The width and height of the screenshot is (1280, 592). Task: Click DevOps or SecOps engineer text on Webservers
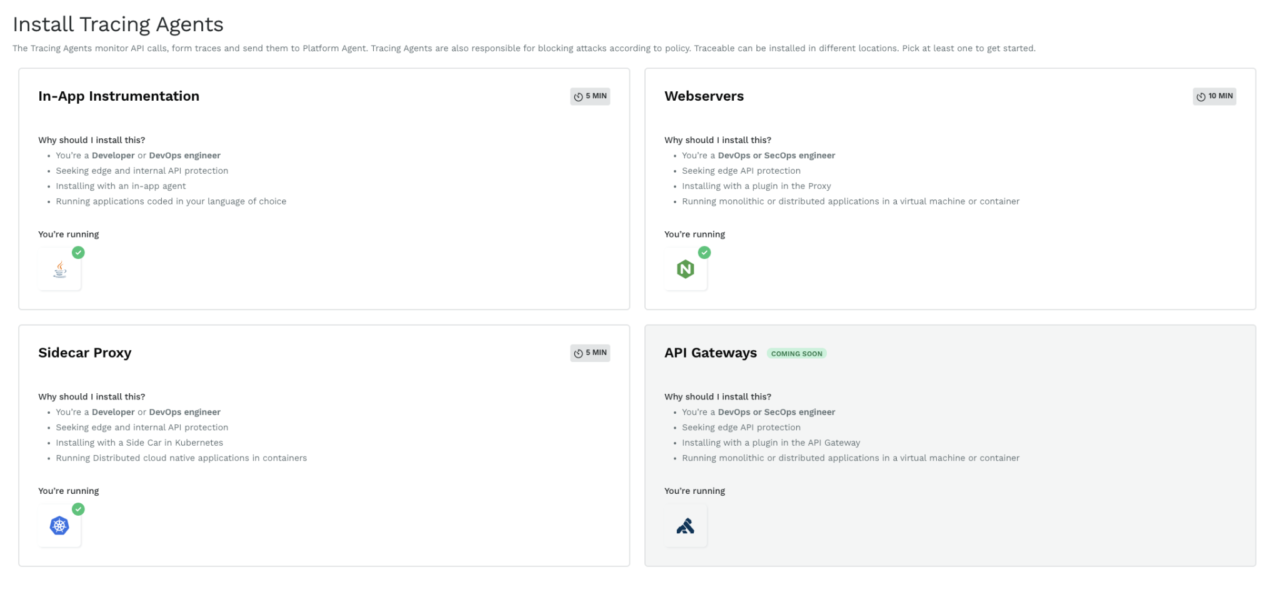pos(778,155)
